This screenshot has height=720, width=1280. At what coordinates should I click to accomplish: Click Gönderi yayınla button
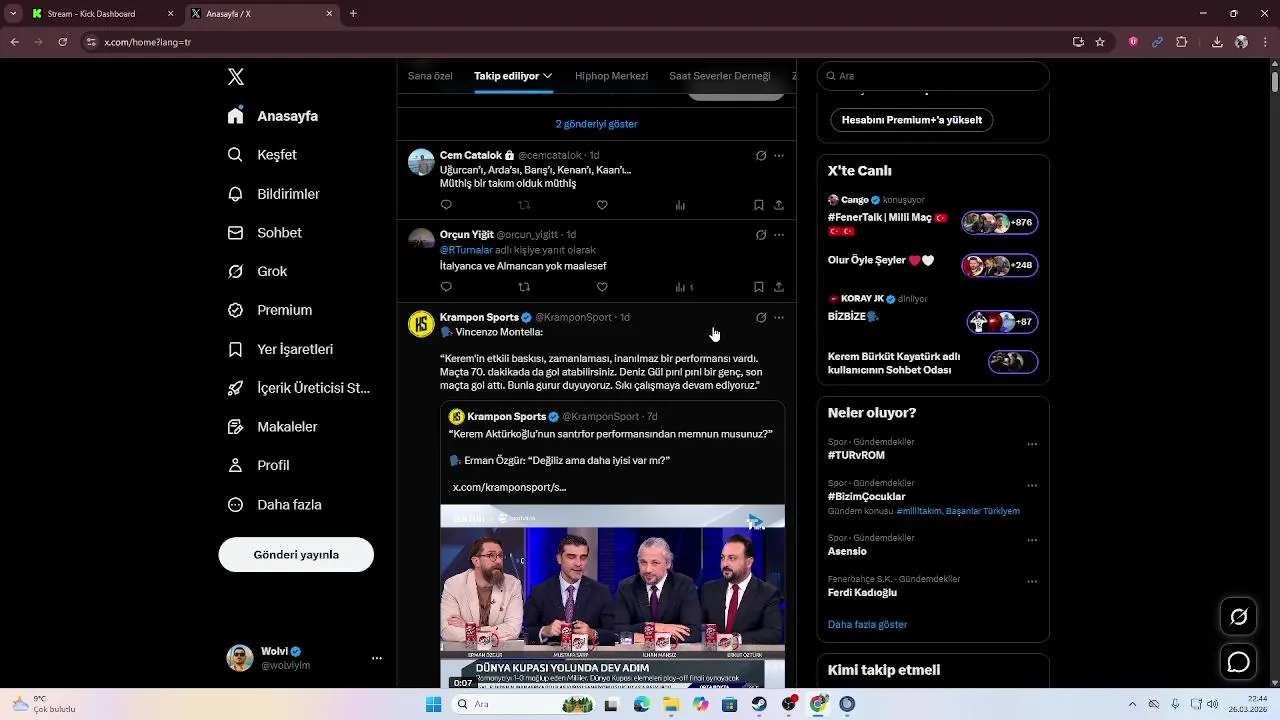click(x=296, y=554)
